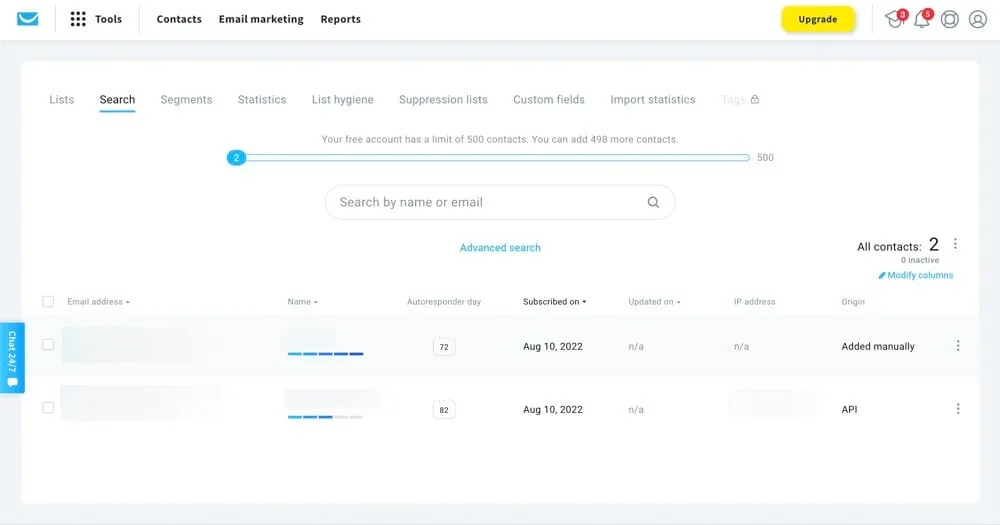Open actions menu for Added manually row
Viewport: 1000px width, 525px height.
tap(958, 346)
